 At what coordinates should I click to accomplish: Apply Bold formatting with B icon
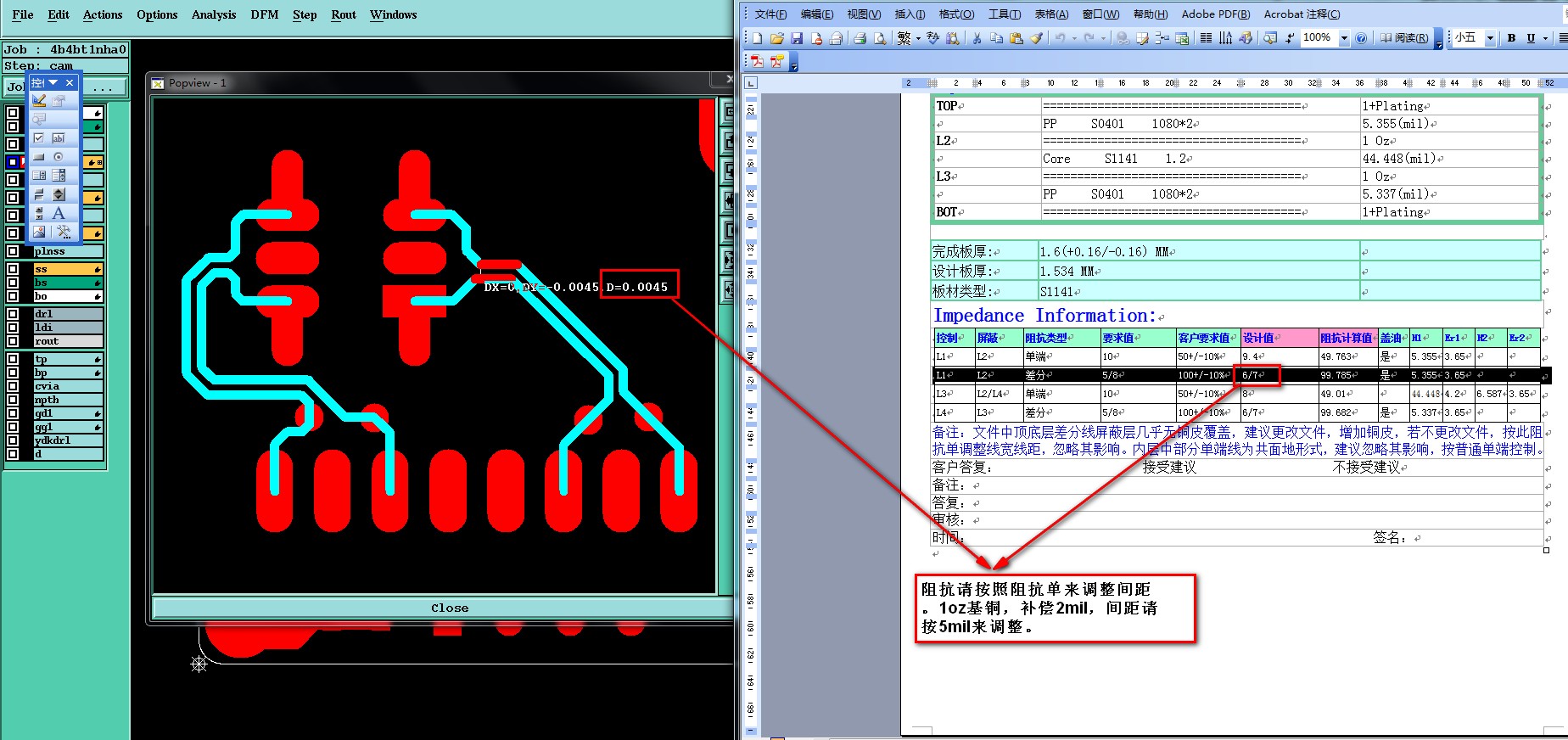click(x=1511, y=38)
